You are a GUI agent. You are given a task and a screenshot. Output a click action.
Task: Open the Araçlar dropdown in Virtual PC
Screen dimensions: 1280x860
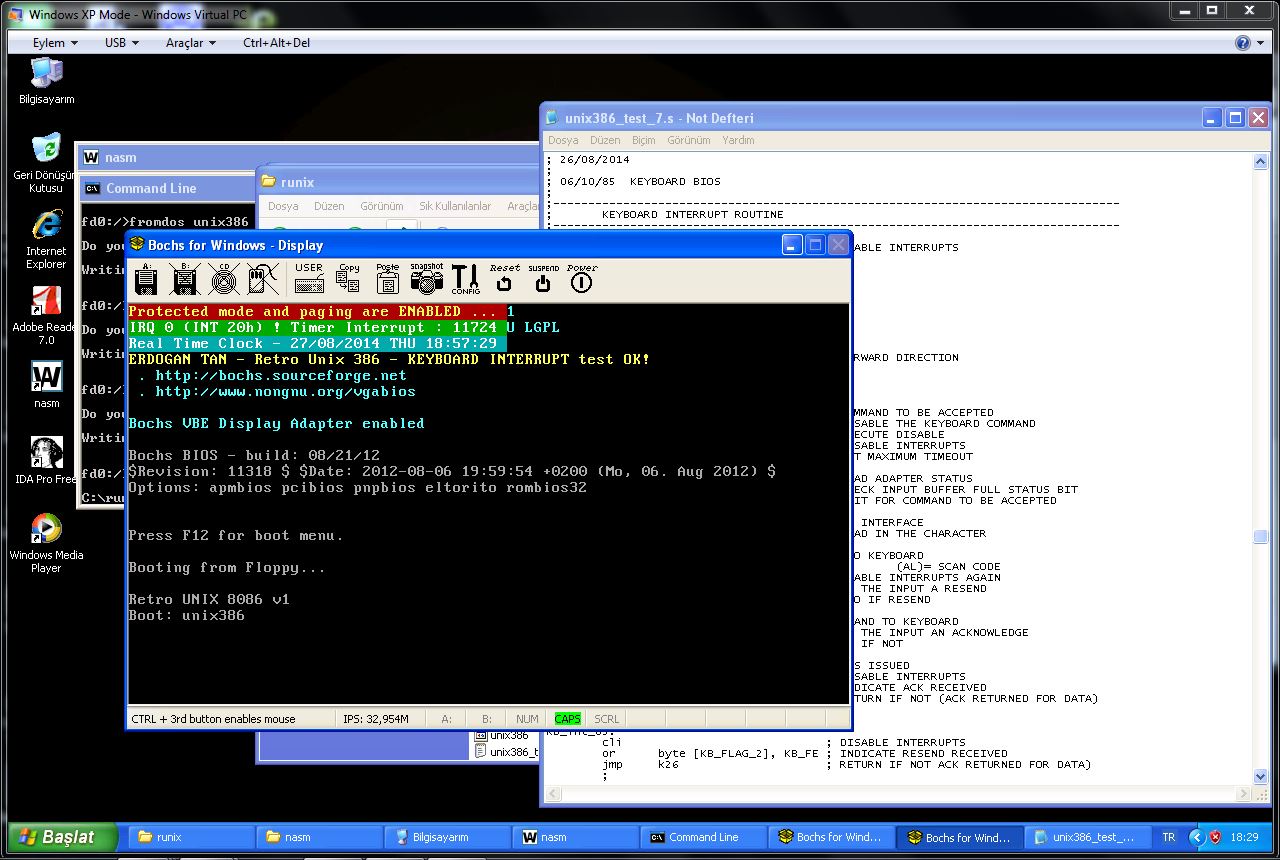click(x=190, y=43)
